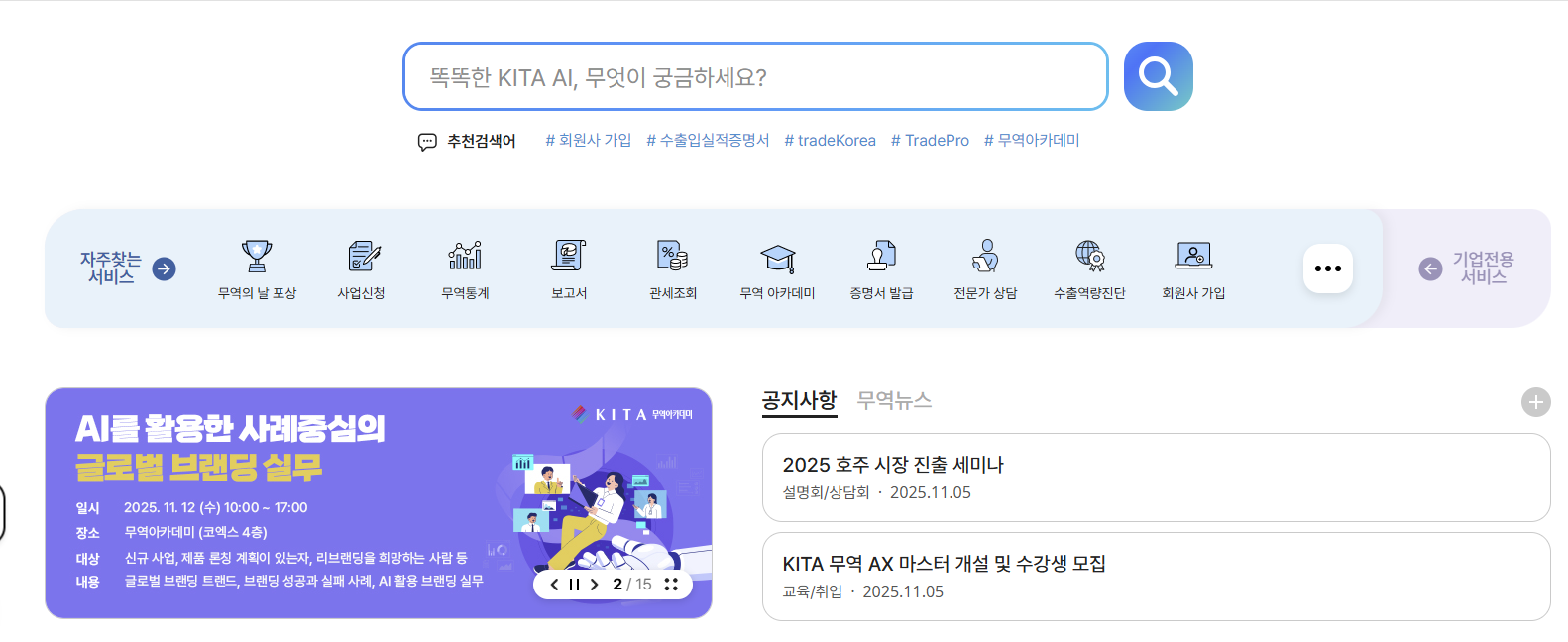
Task: Pause the banner slideshow
Action: (574, 585)
